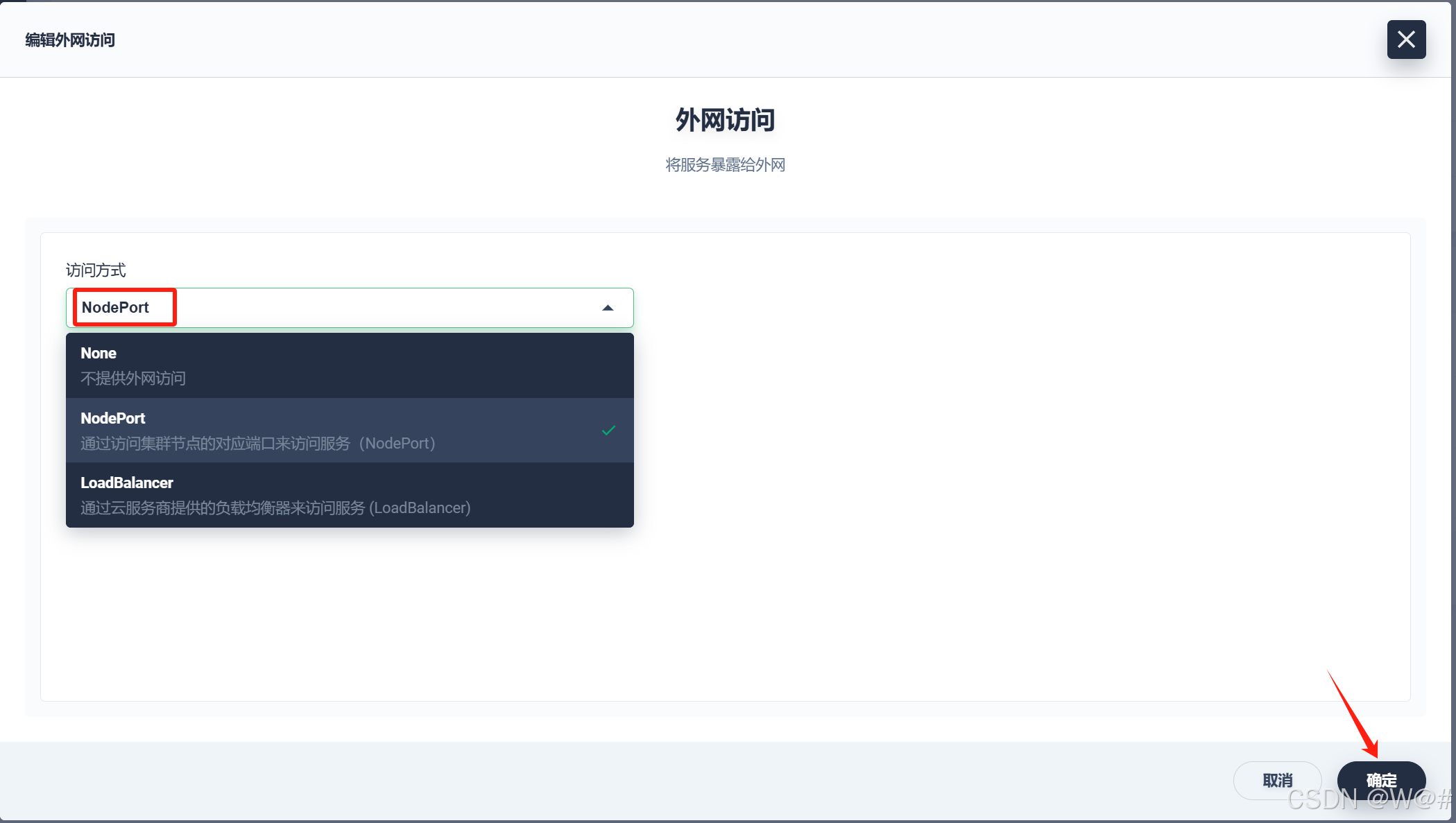1456x823 pixels.
Task: Click the 编辑外网访问 dialog title
Action: click(70, 40)
